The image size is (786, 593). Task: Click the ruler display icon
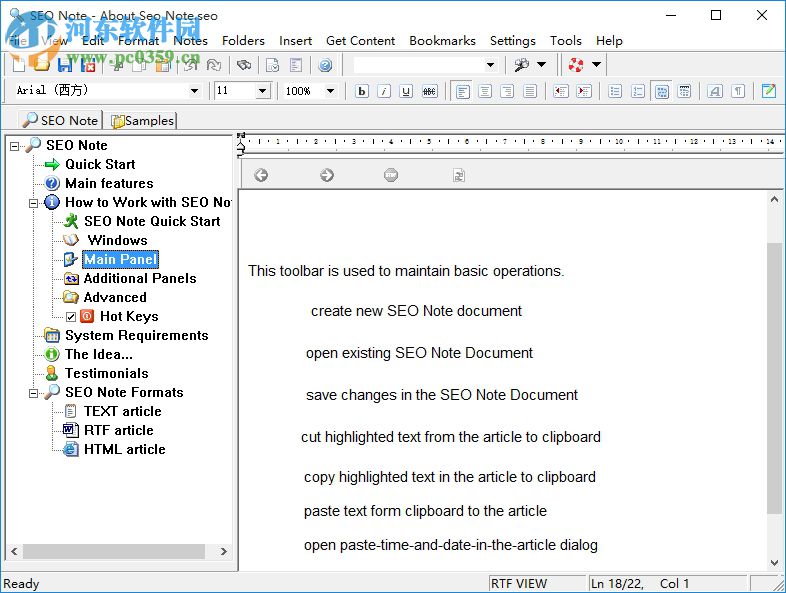684,91
